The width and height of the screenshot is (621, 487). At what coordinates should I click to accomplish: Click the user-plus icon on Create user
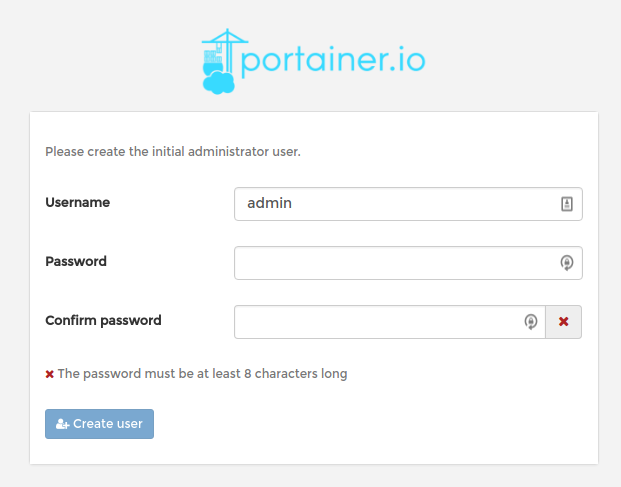[x=62, y=424]
